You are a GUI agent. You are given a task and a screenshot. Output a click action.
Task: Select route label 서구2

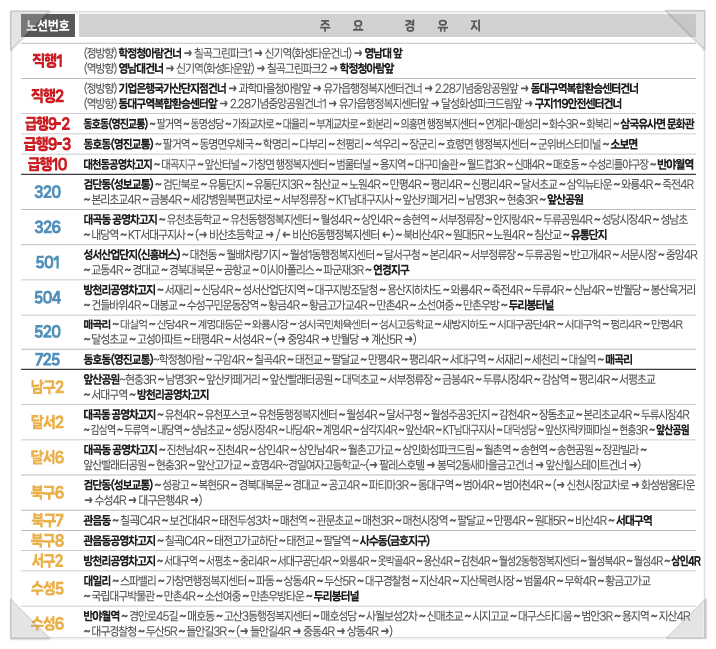click(x=47, y=561)
